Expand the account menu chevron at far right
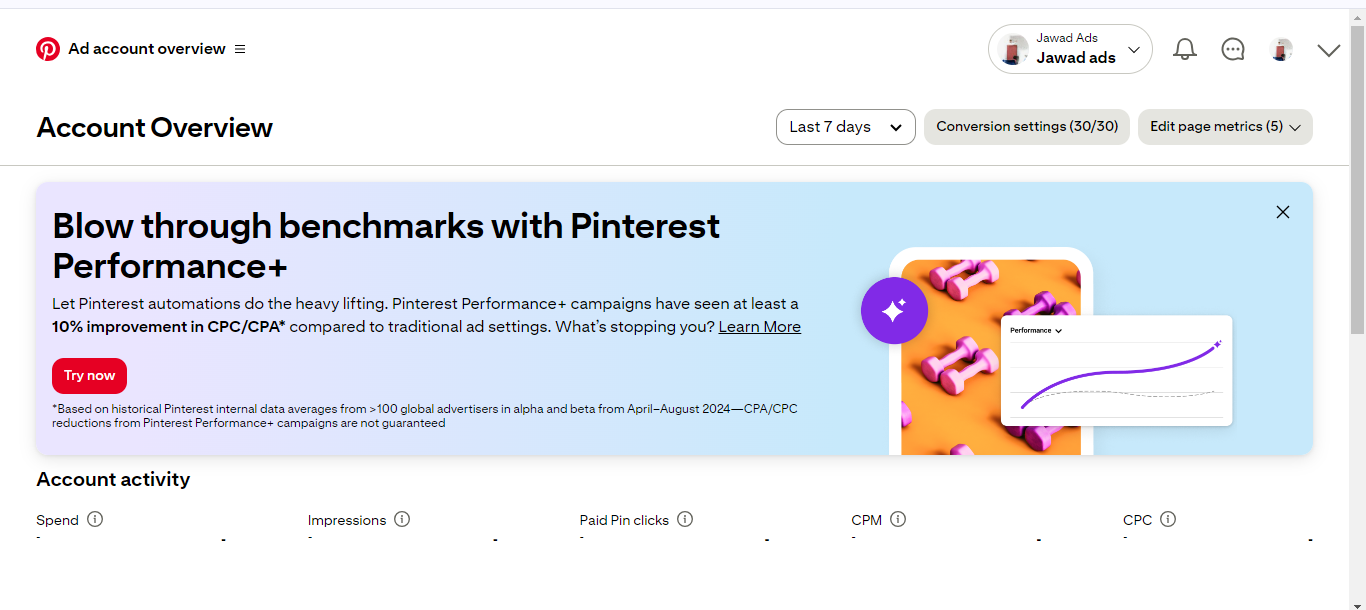Image resolution: width=1366 pixels, height=610 pixels. (1329, 50)
